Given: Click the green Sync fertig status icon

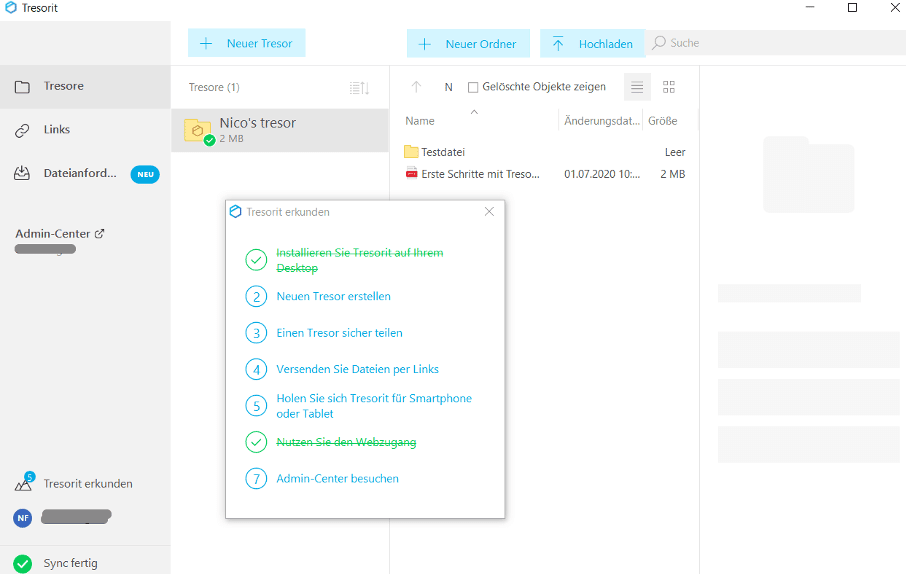Looking at the screenshot, I should (x=23, y=563).
